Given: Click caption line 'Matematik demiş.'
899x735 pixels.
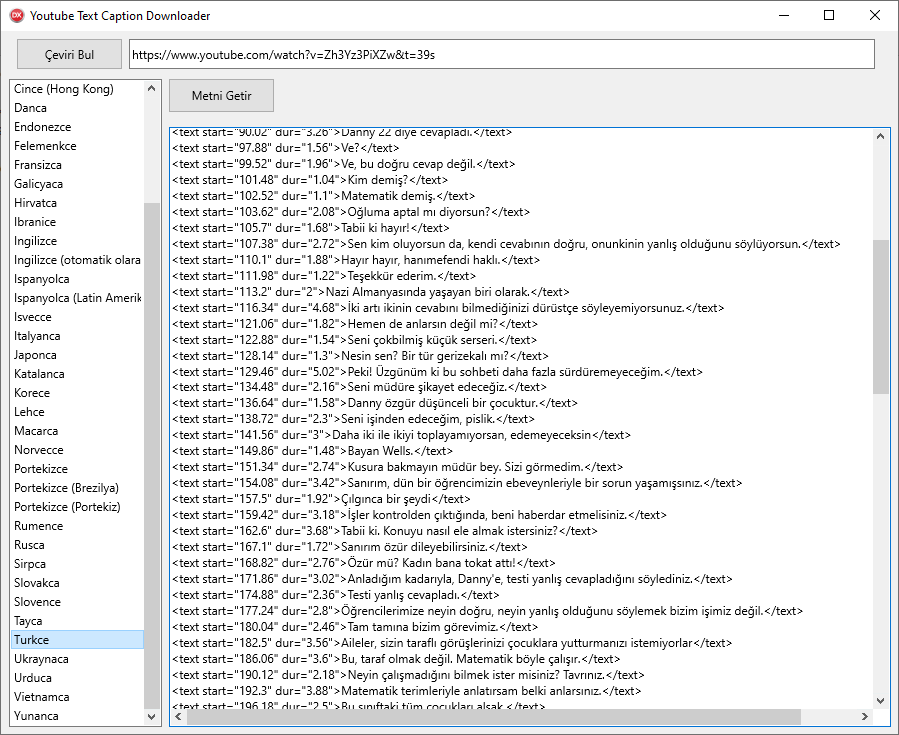Looking at the screenshot, I should click(323, 196).
